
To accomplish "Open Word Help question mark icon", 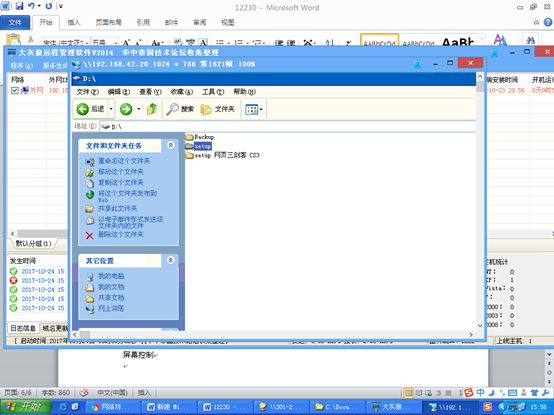I will 548,22.
